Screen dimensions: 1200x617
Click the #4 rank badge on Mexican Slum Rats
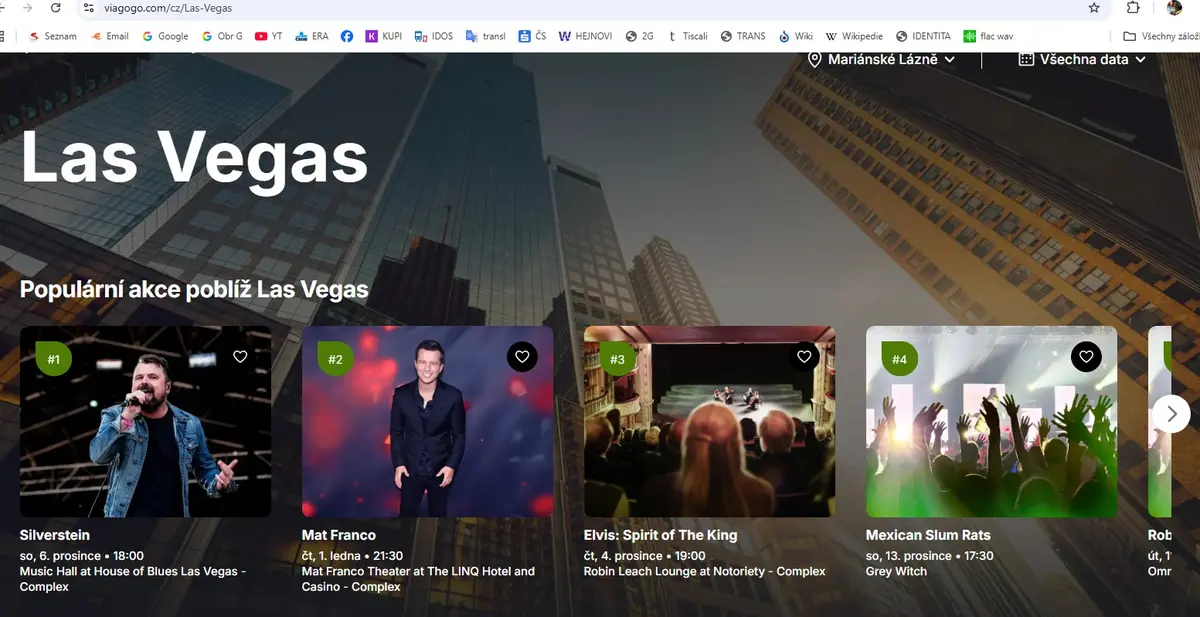point(900,359)
